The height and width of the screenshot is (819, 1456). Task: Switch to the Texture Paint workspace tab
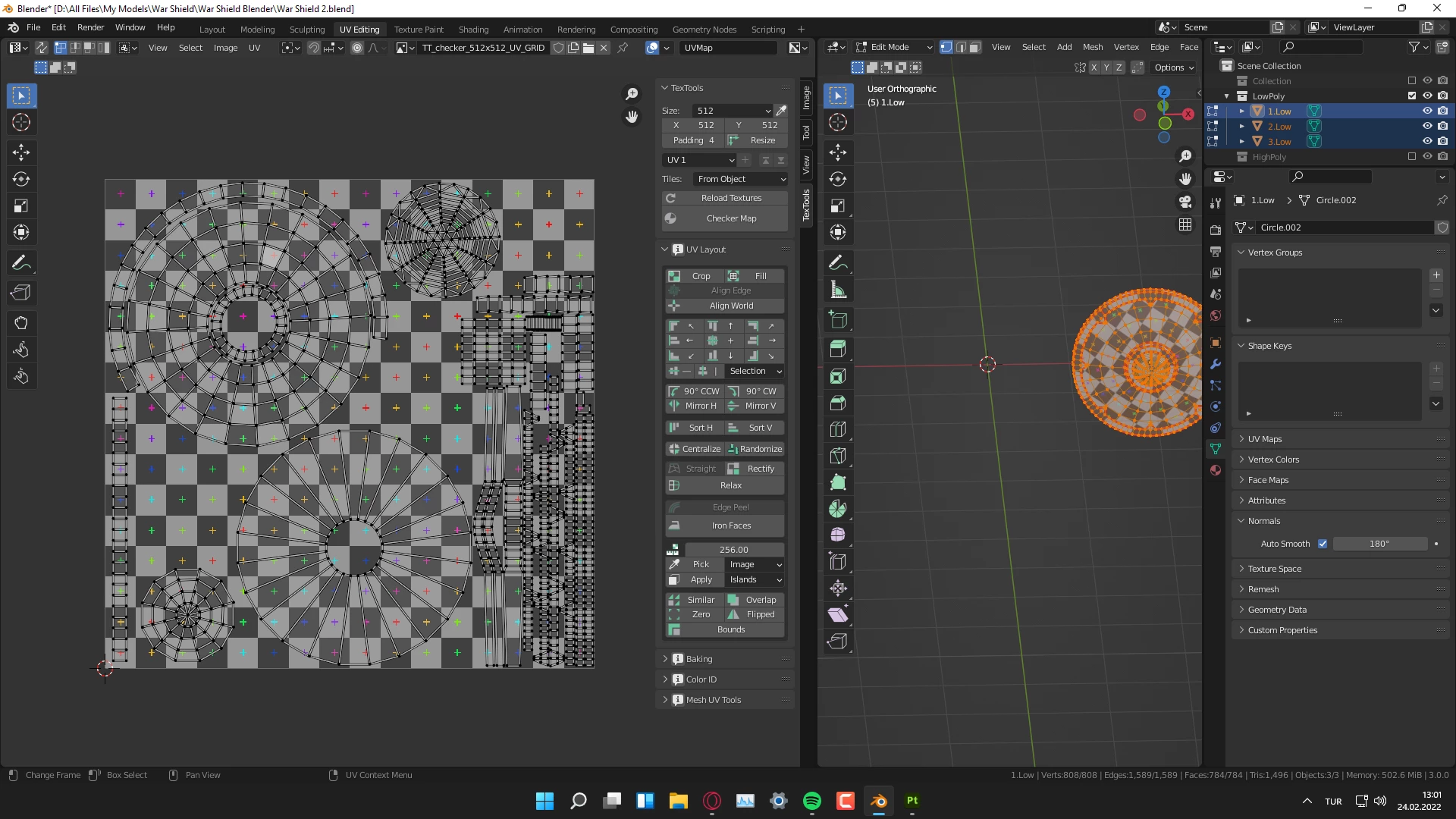419,29
